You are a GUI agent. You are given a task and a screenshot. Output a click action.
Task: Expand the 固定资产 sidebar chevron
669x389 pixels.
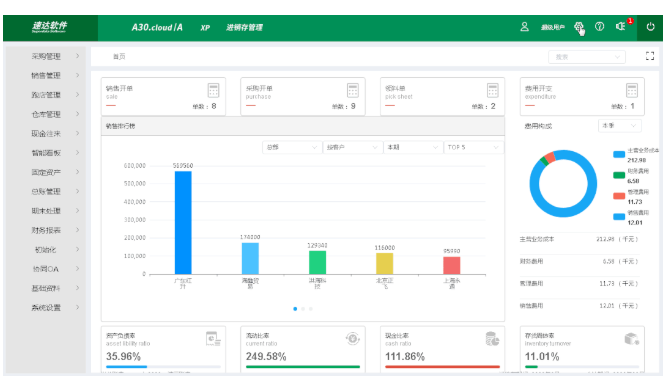(77, 172)
